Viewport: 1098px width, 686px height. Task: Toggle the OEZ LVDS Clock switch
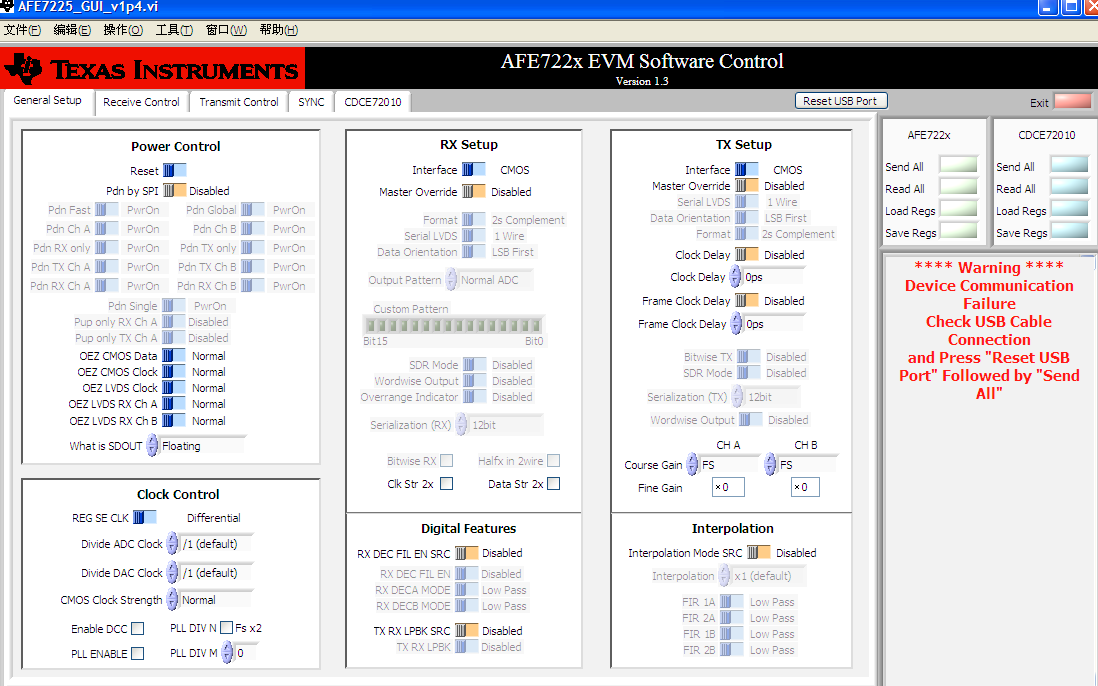pos(174,388)
